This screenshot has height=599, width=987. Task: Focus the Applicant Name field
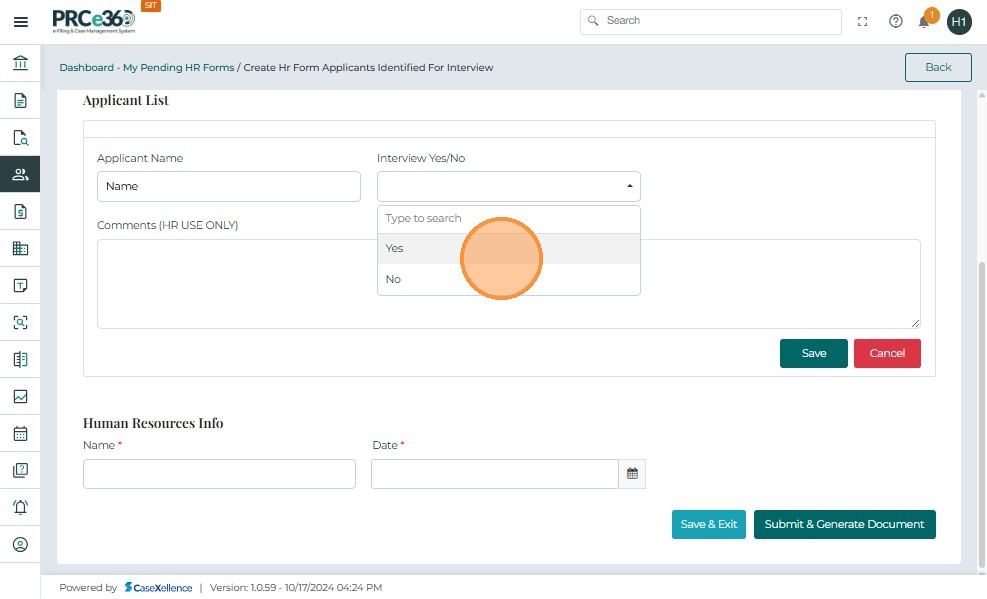click(x=228, y=186)
